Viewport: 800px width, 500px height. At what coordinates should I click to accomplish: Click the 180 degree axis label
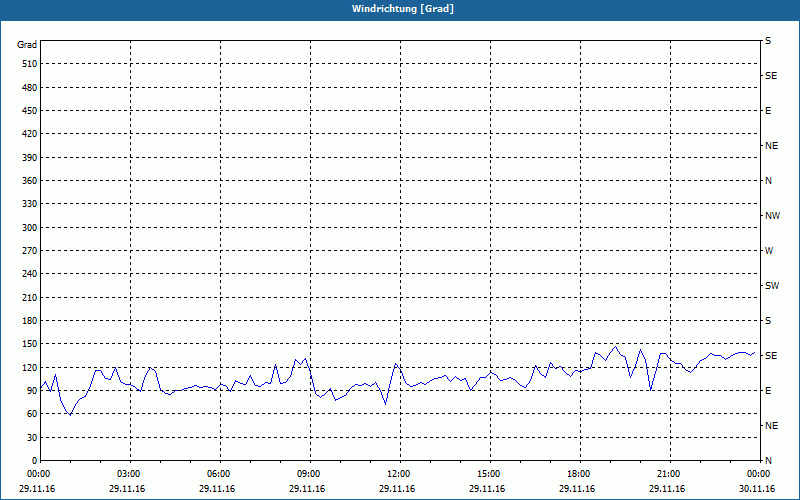click(30, 321)
